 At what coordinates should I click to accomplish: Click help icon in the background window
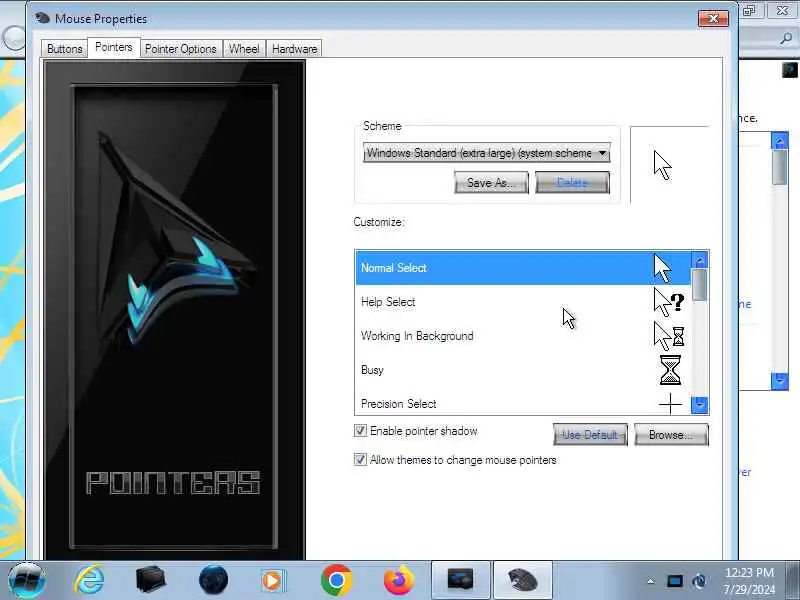pos(790,69)
